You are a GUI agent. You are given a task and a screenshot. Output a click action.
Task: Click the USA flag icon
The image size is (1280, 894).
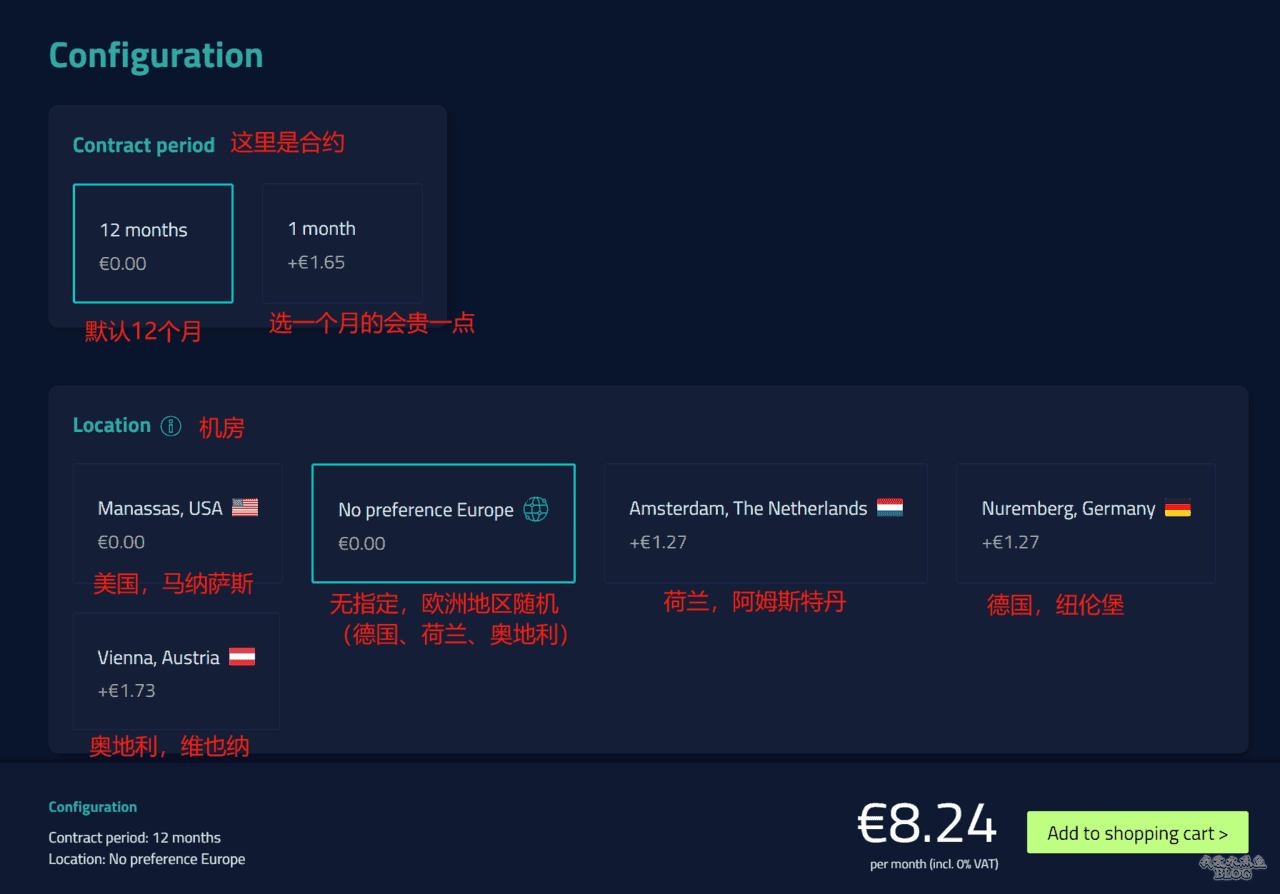coord(245,508)
